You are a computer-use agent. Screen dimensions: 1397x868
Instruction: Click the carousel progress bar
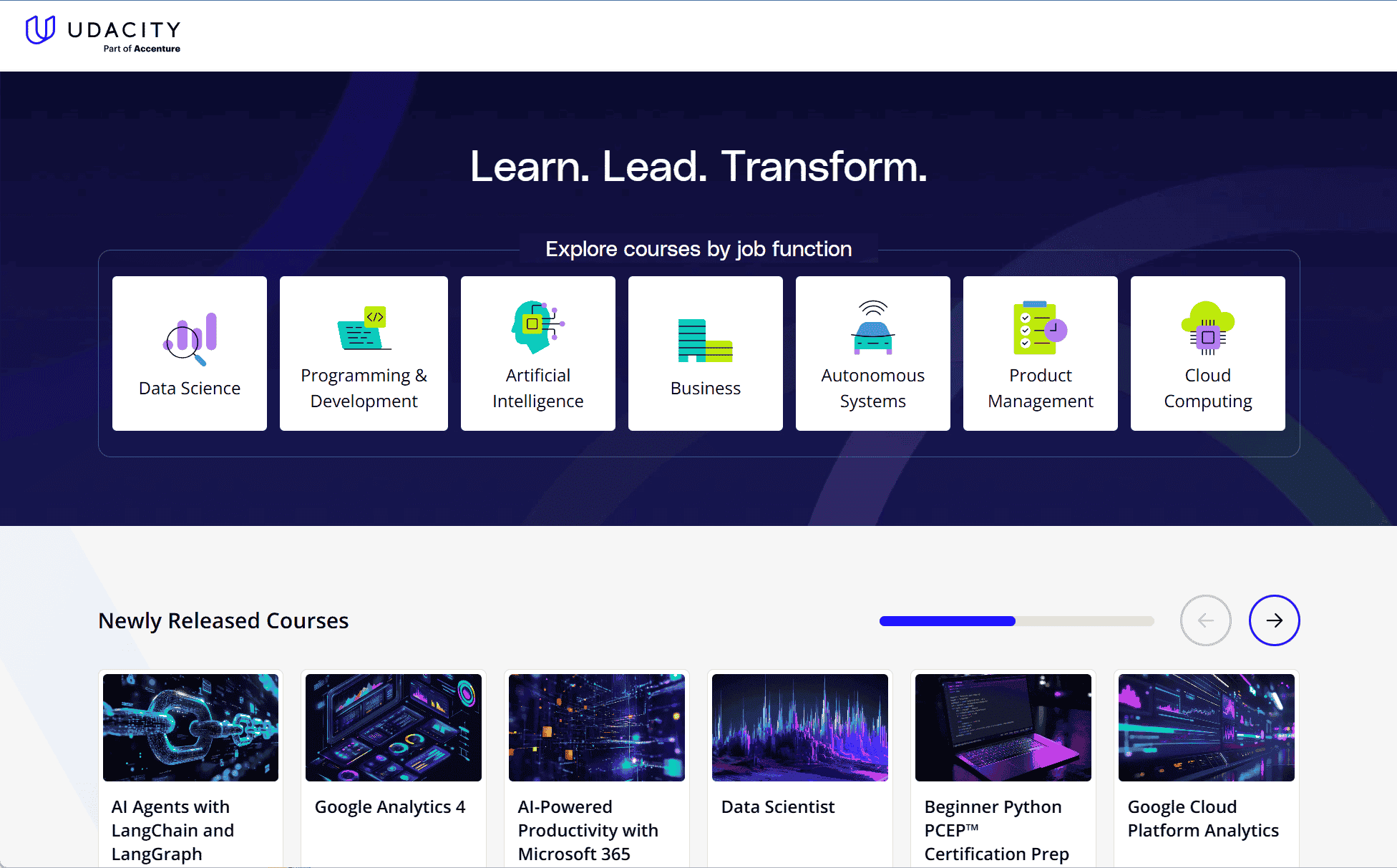(x=1016, y=621)
